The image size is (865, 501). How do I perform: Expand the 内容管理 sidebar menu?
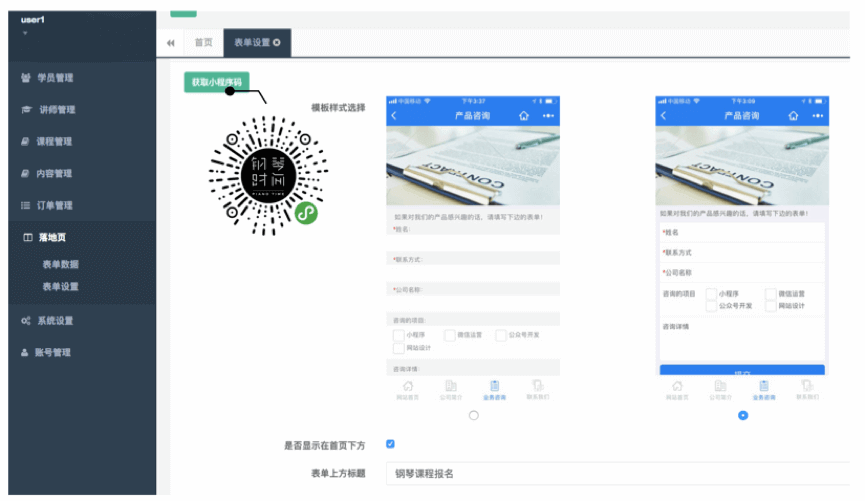(54, 174)
